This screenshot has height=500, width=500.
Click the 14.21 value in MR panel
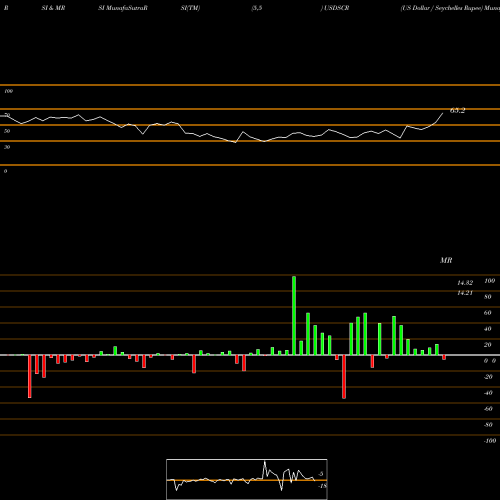click(465, 293)
